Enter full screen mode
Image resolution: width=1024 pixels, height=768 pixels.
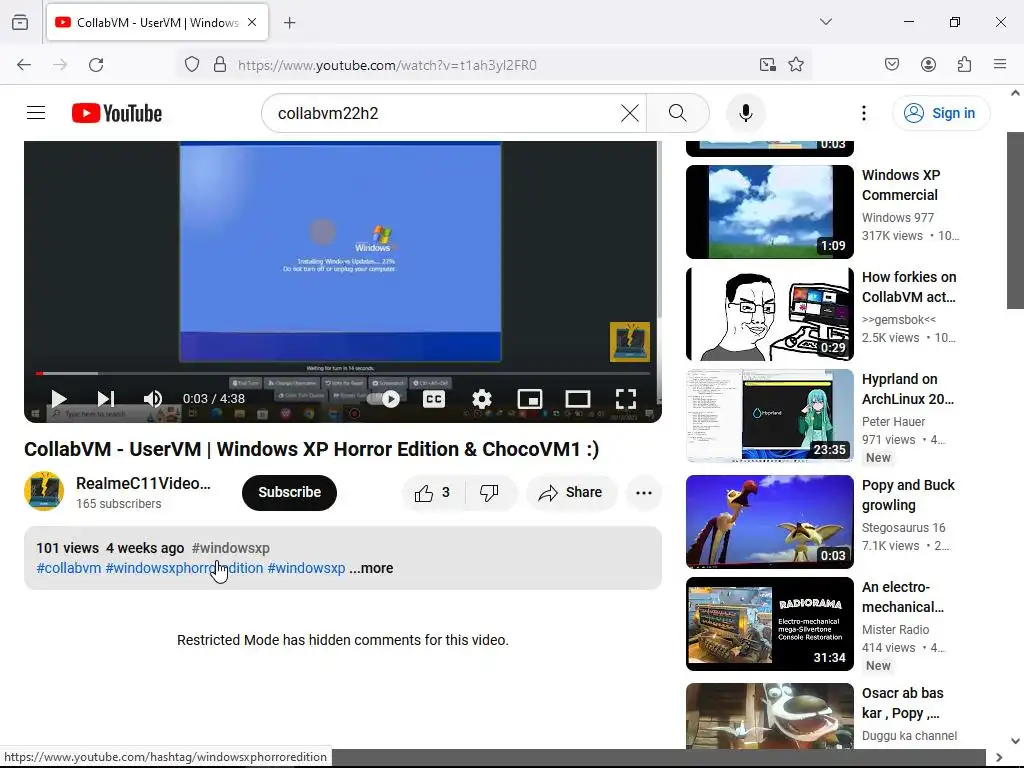pyautogui.click(x=626, y=398)
